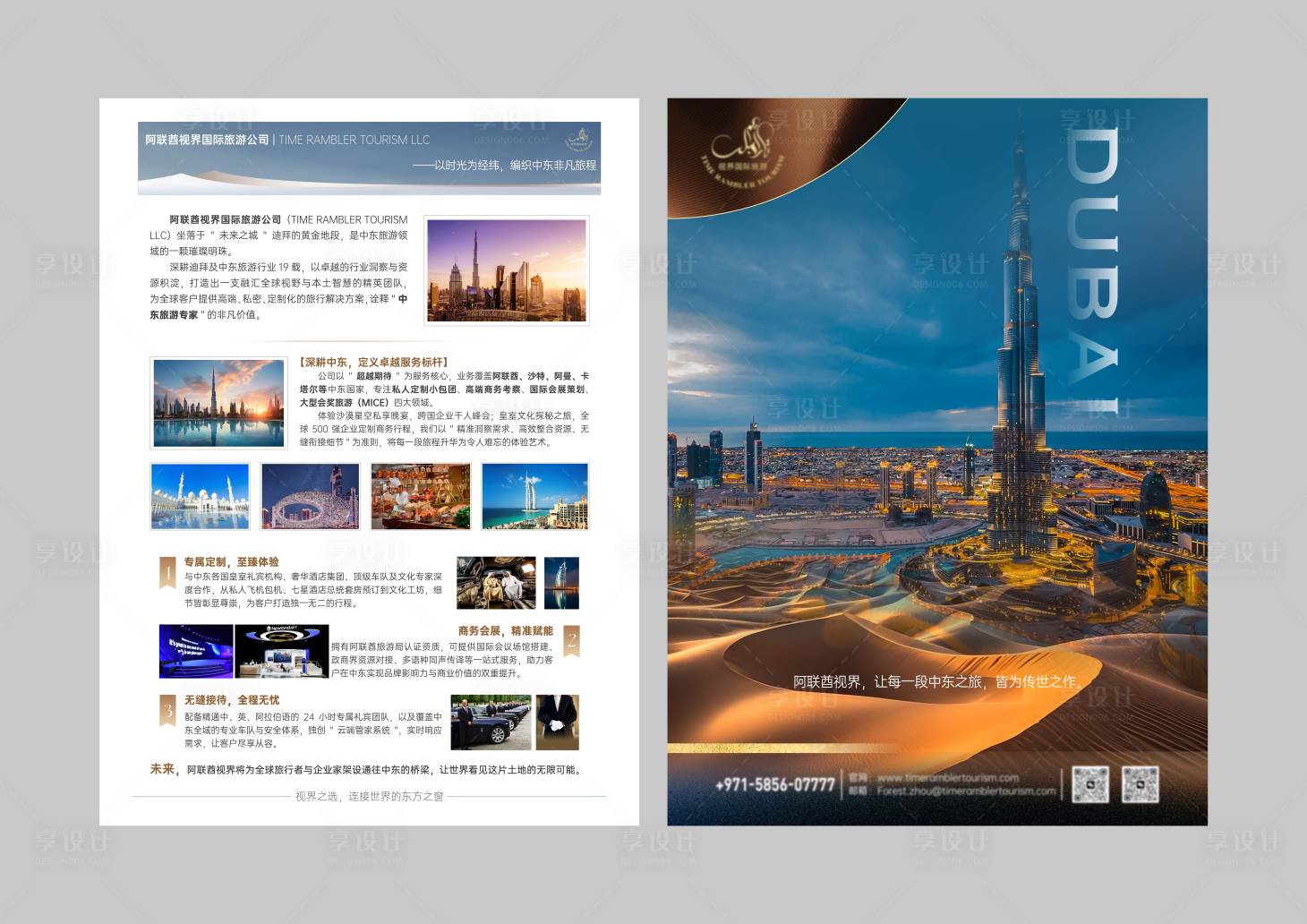Click the skyline water reflection photo
The height and width of the screenshot is (924, 1307).
tap(218, 403)
